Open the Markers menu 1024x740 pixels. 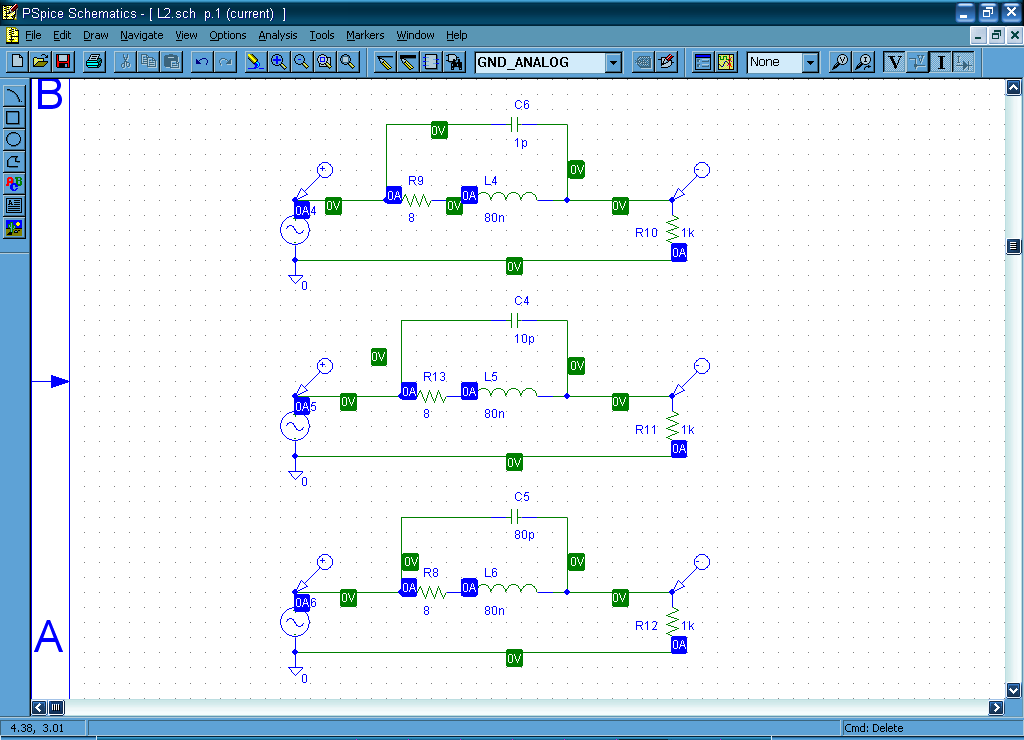pyautogui.click(x=365, y=35)
